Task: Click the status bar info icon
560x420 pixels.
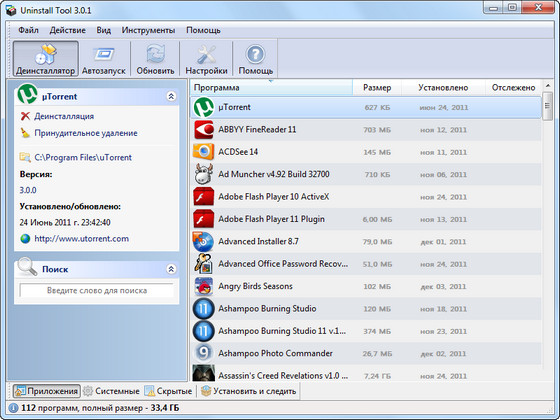Action: click(13, 408)
